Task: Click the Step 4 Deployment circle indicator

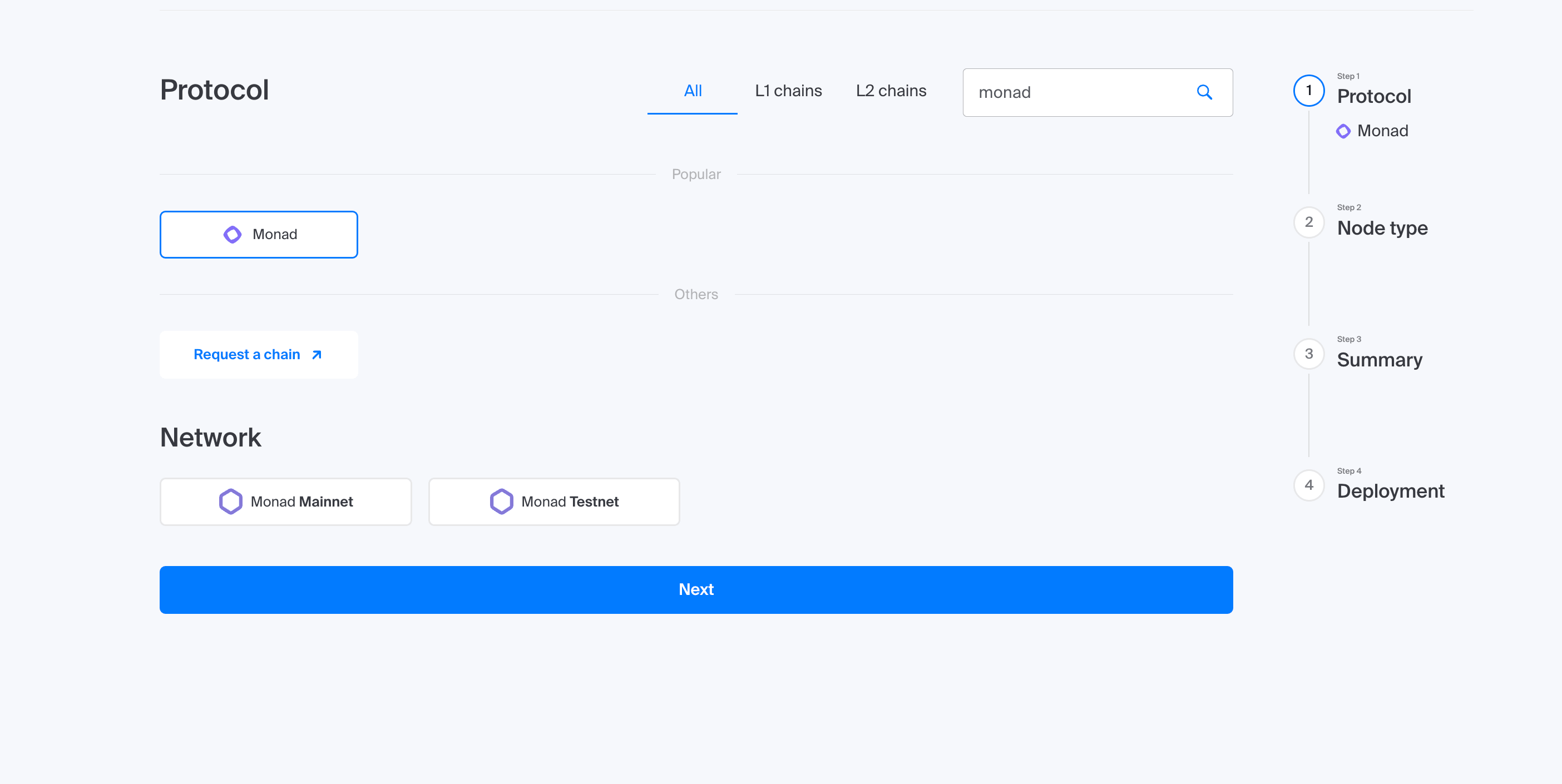Action: pos(1308,485)
